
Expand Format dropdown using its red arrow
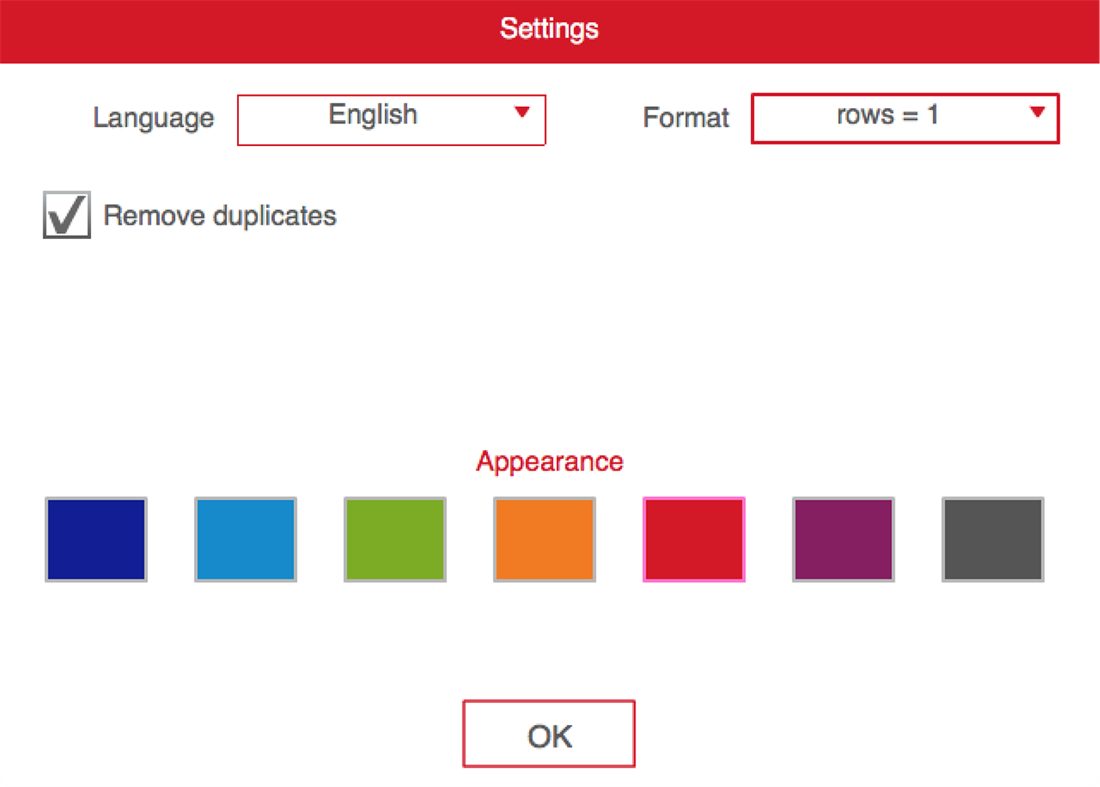point(1037,112)
